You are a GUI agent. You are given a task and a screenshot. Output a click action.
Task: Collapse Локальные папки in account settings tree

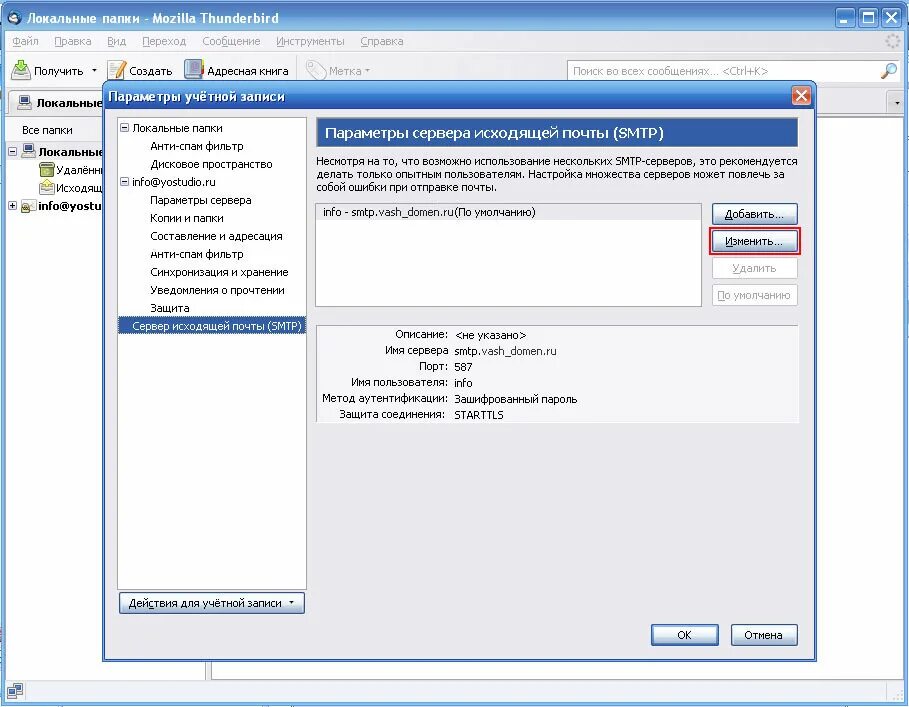point(124,127)
